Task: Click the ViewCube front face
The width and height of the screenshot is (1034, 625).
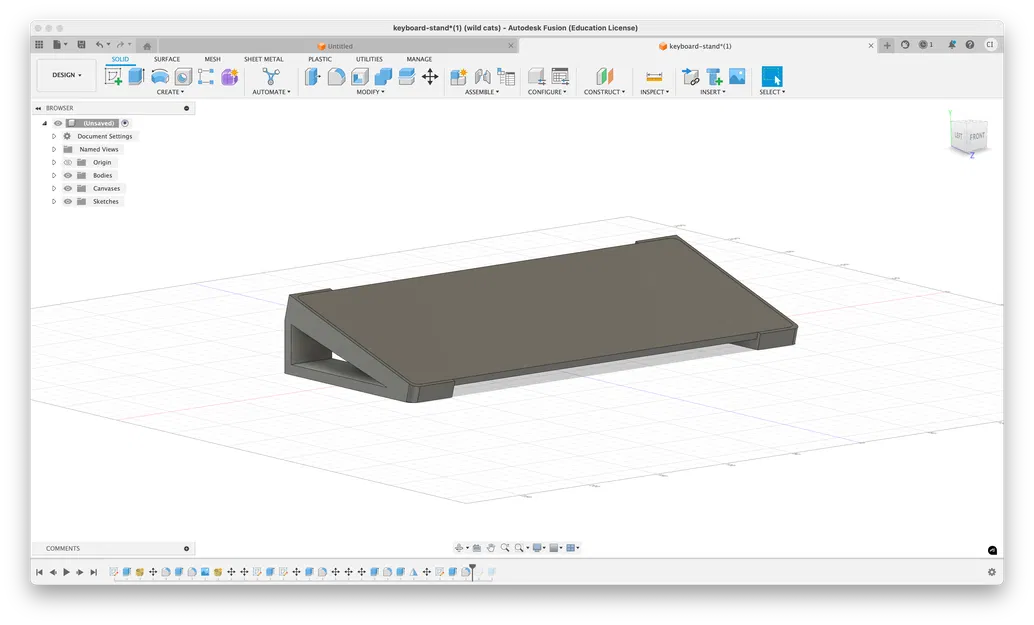Action: pos(977,136)
